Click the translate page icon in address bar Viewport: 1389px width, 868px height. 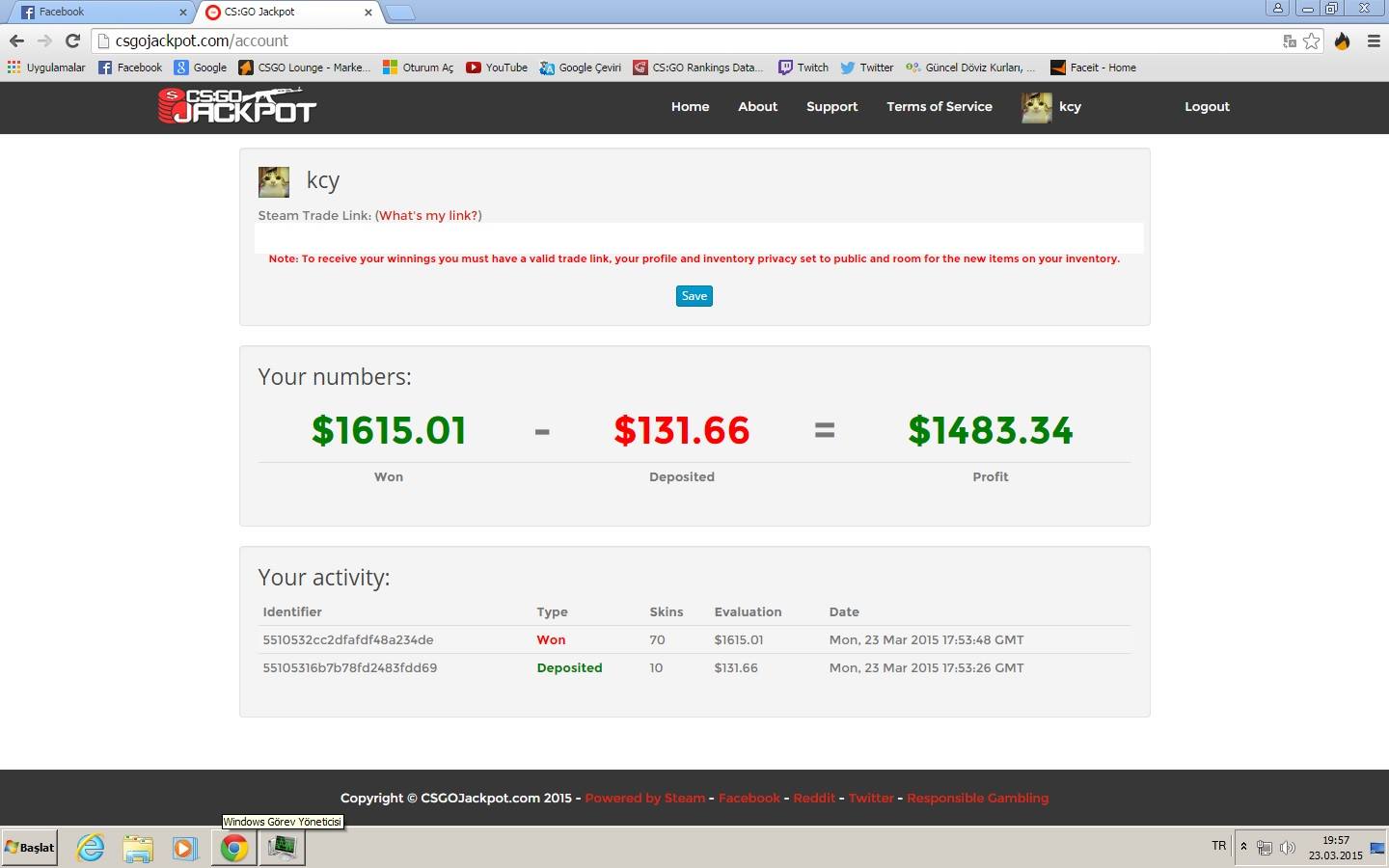(x=1290, y=41)
